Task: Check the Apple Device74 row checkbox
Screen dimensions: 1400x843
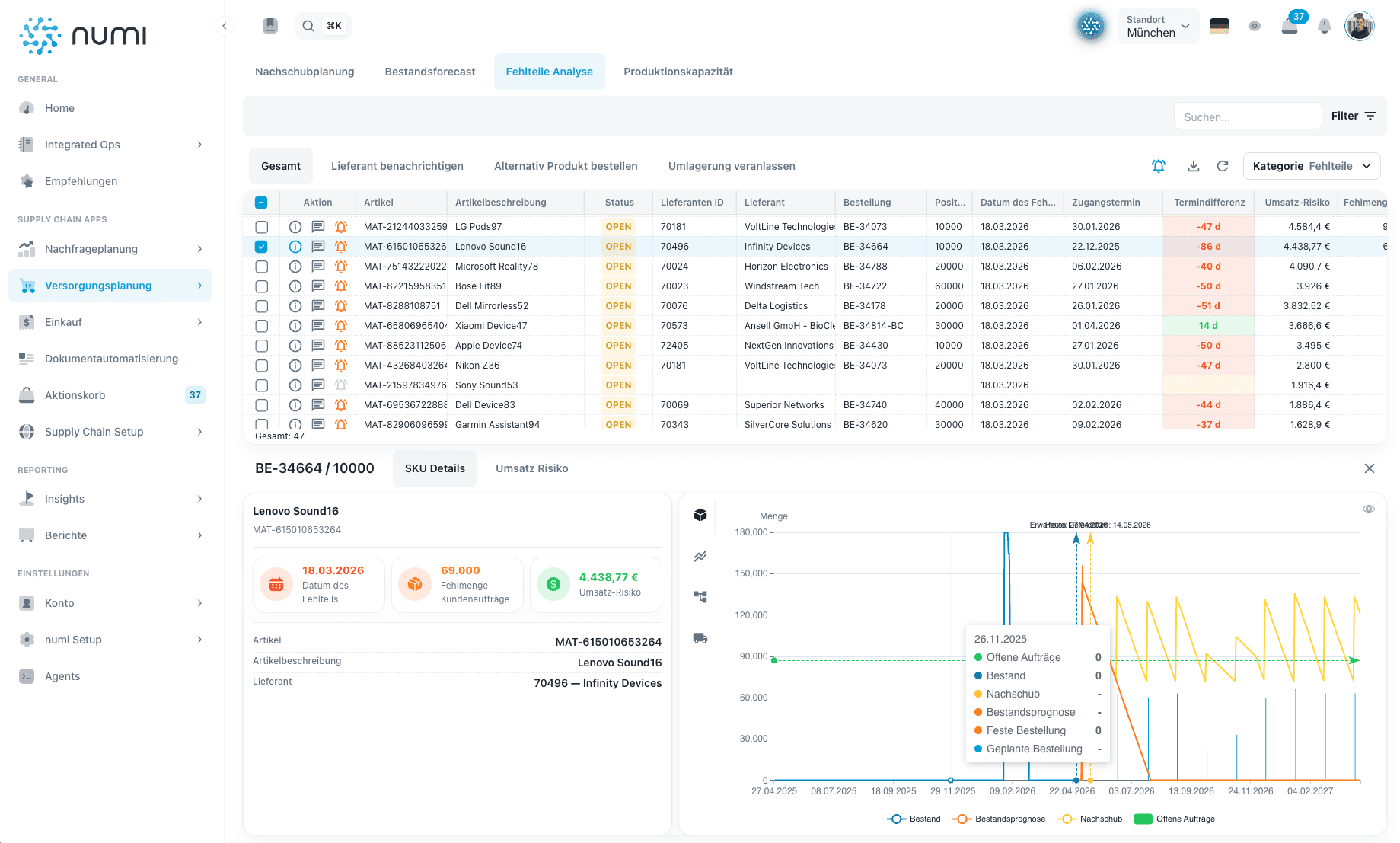Action: (261, 346)
